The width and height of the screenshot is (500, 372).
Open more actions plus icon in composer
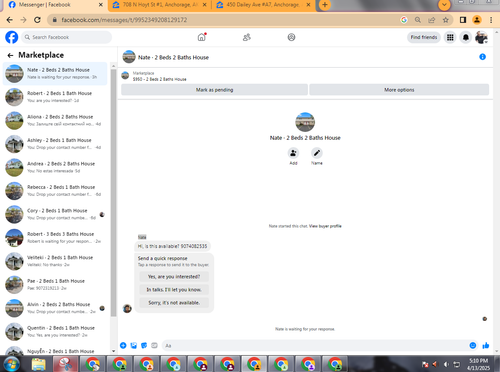(x=123, y=345)
